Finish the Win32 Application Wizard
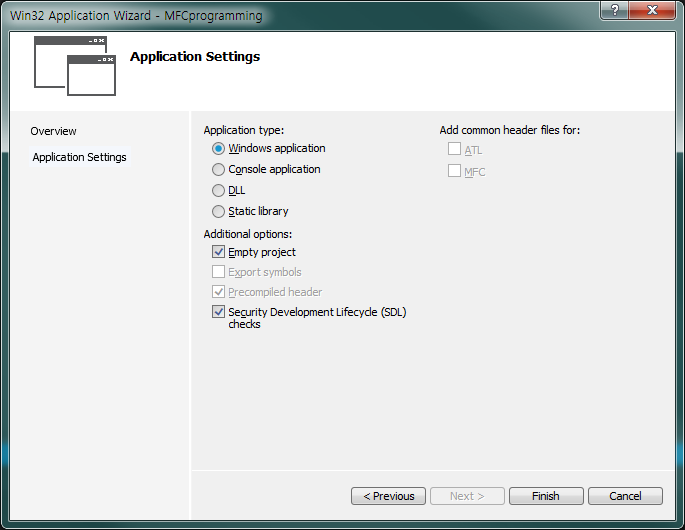685x530 pixels. click(546, 496)
